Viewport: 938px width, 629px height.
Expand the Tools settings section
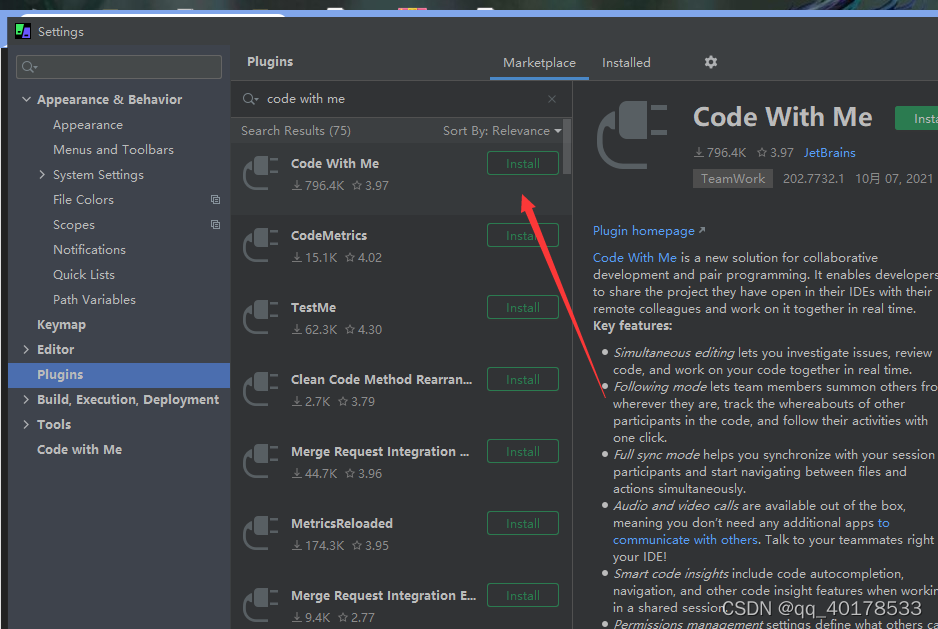click(x=26, y=424)
